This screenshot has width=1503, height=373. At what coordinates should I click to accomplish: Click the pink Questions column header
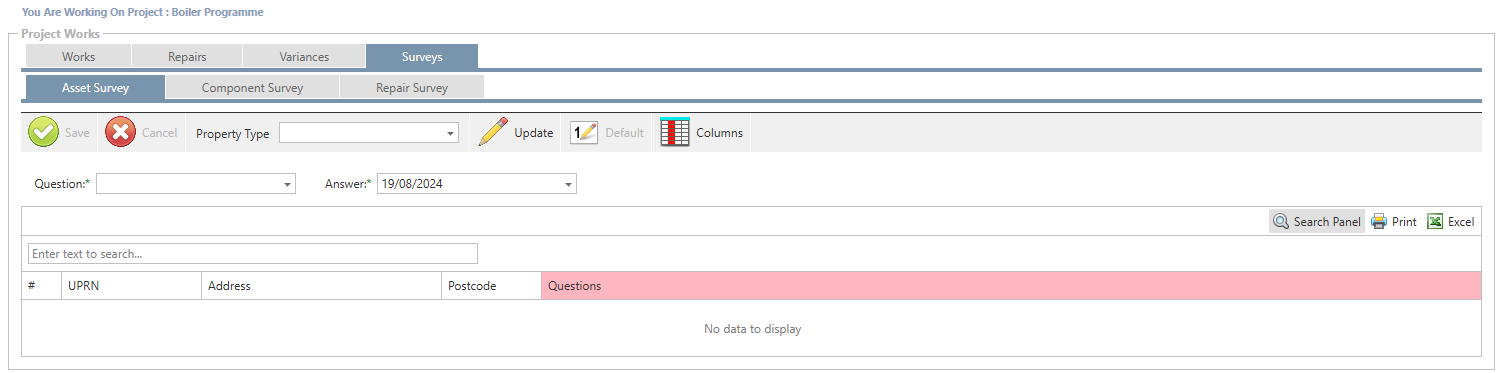click(1011, 286)
